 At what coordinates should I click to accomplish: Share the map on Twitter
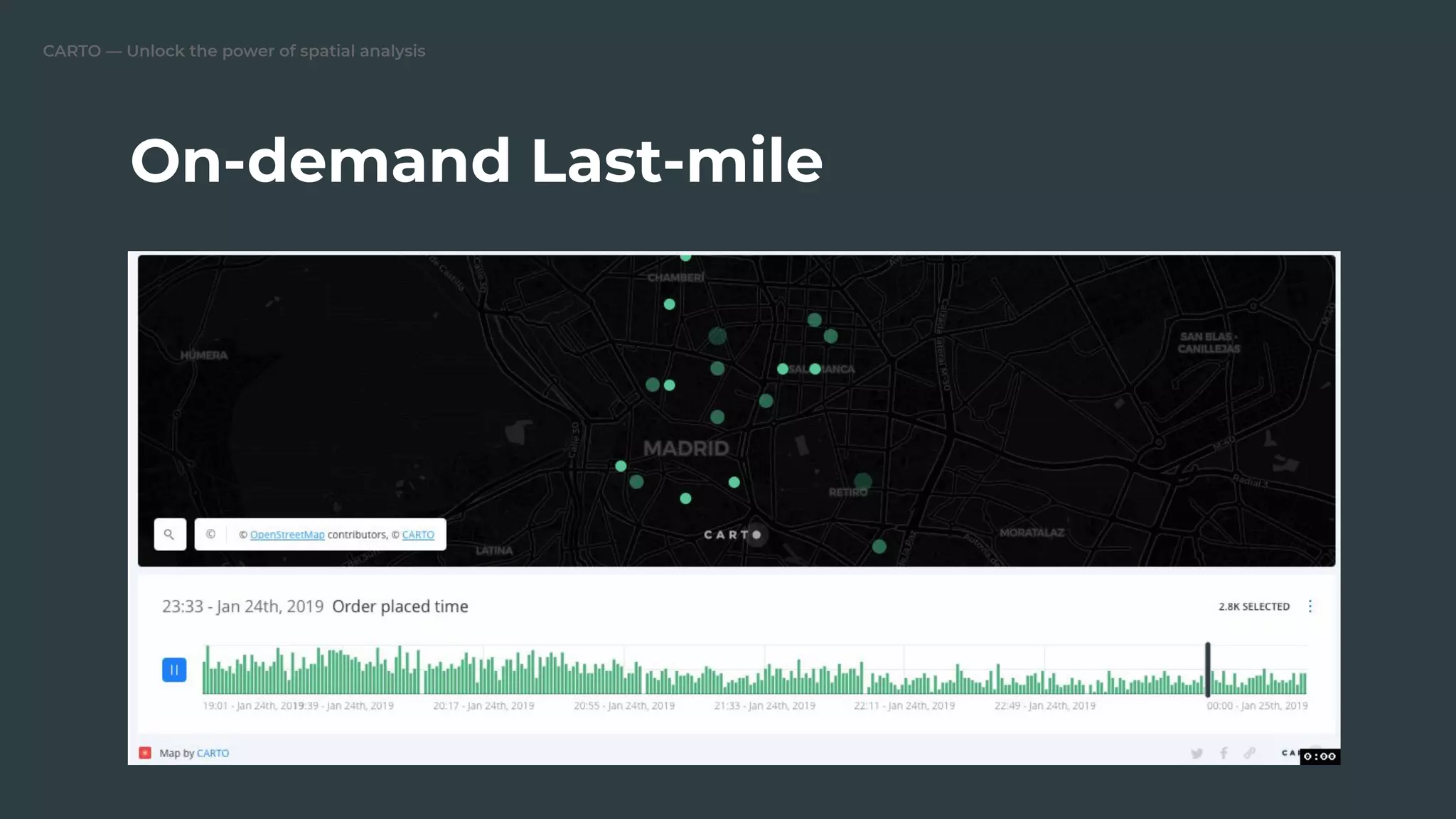click(1197, 754)
